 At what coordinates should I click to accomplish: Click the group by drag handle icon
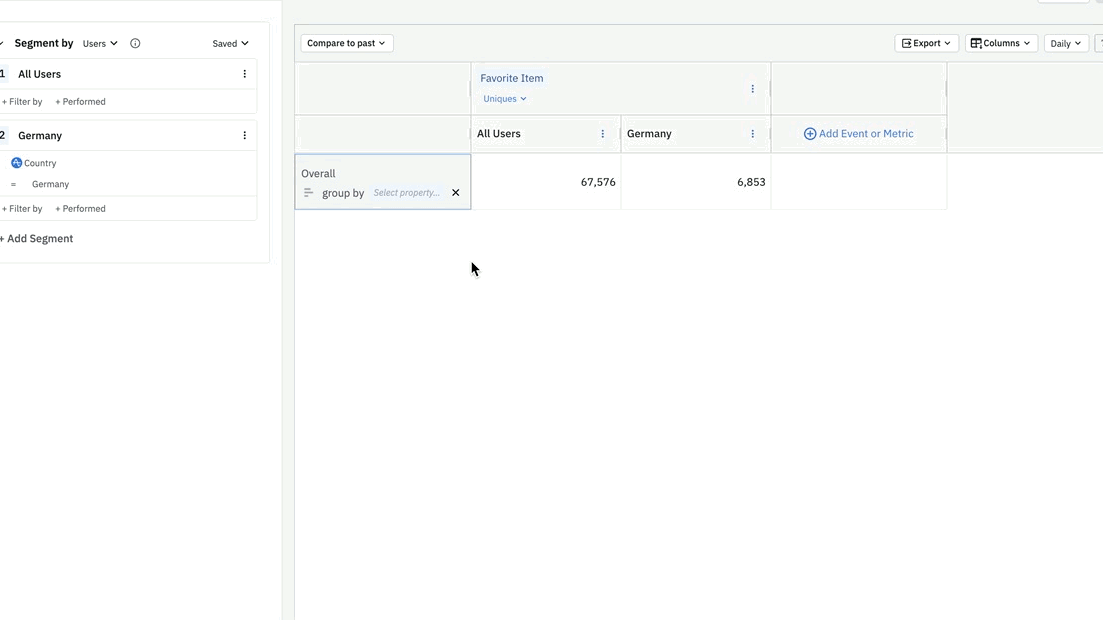tap(308, 193)
